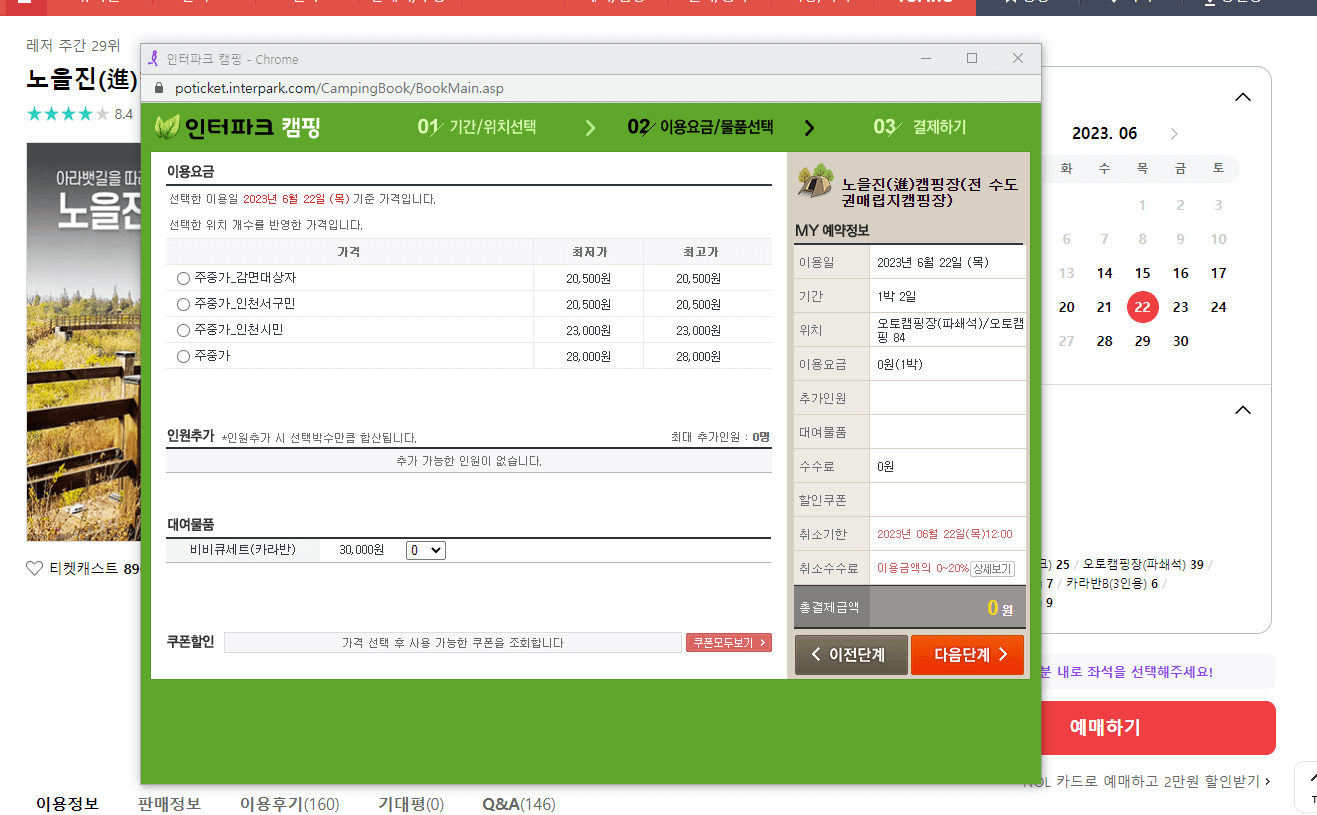Image resolution: width=1317 pixels, height=815 pixels.
Task: Open the 비비큐세트 quantity dropdown
Action: click(425, 550)
